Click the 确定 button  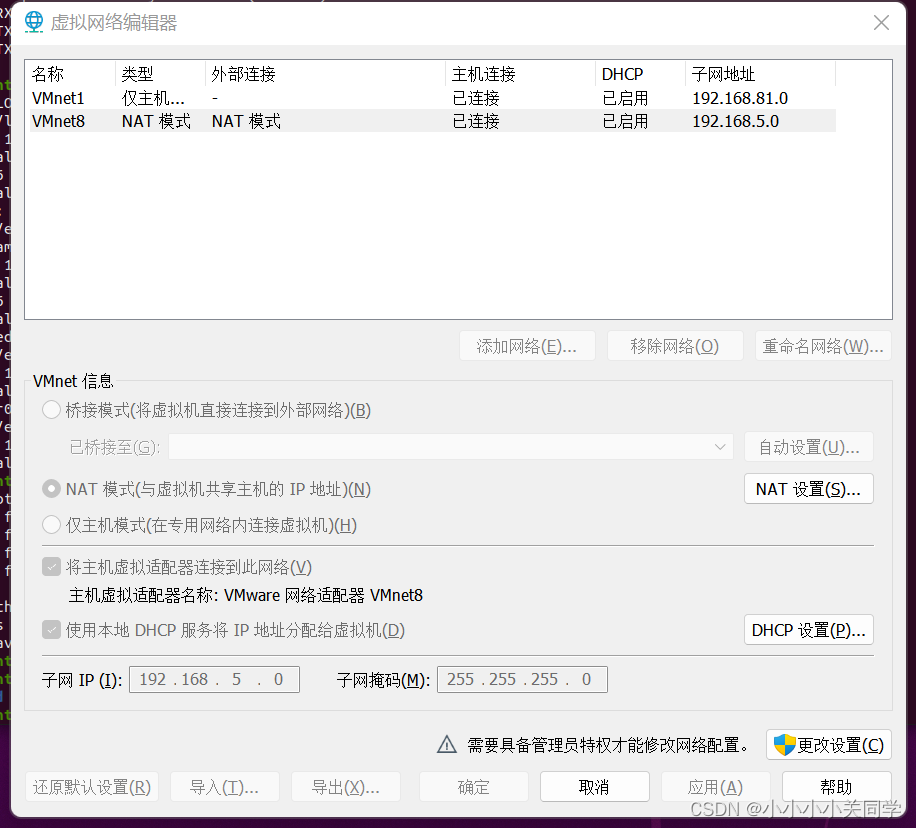474,787
